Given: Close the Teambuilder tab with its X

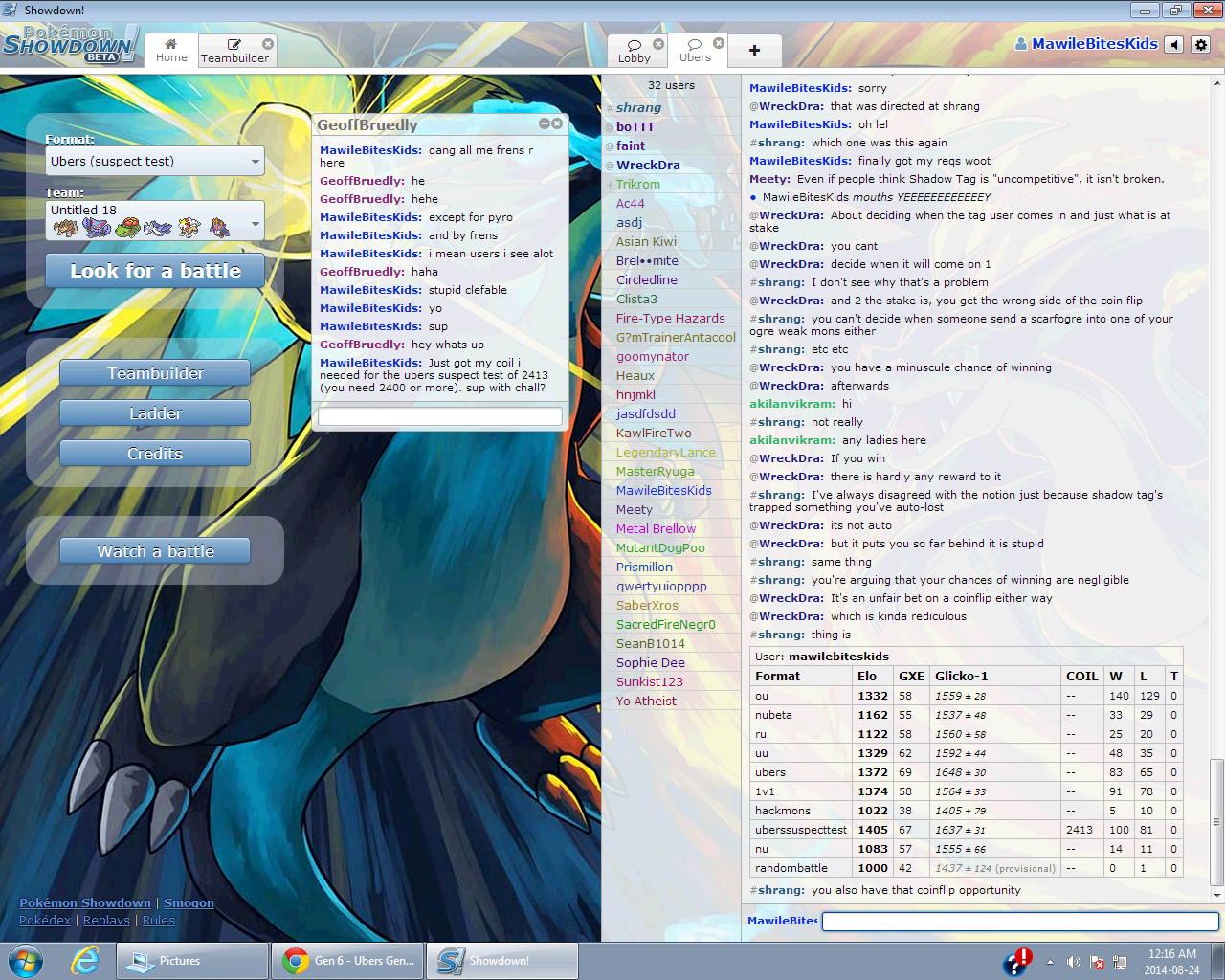Looking at the screenshot, I should point(268,44).
